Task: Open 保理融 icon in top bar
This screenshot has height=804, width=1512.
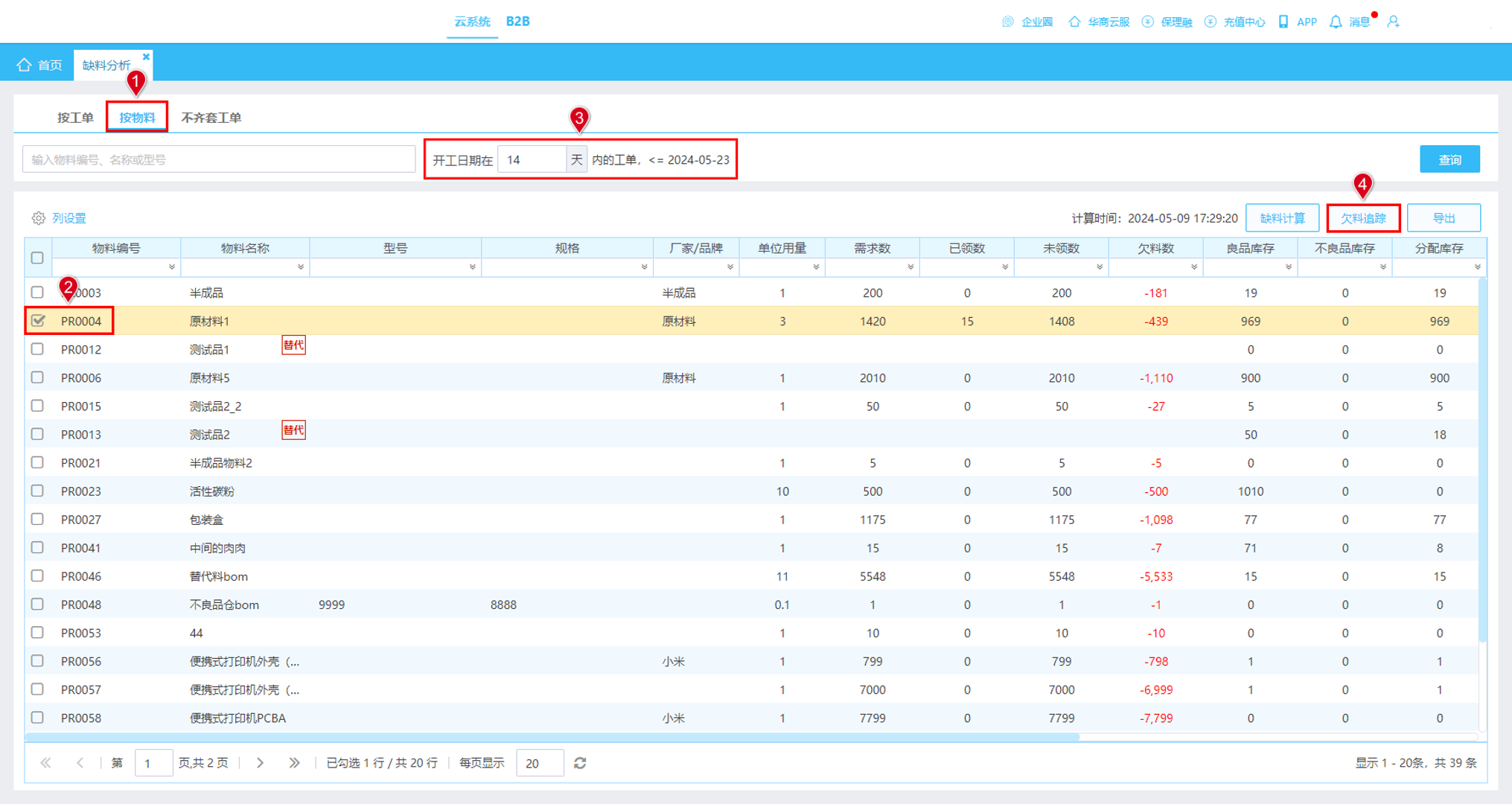Action: point(1147,22)
